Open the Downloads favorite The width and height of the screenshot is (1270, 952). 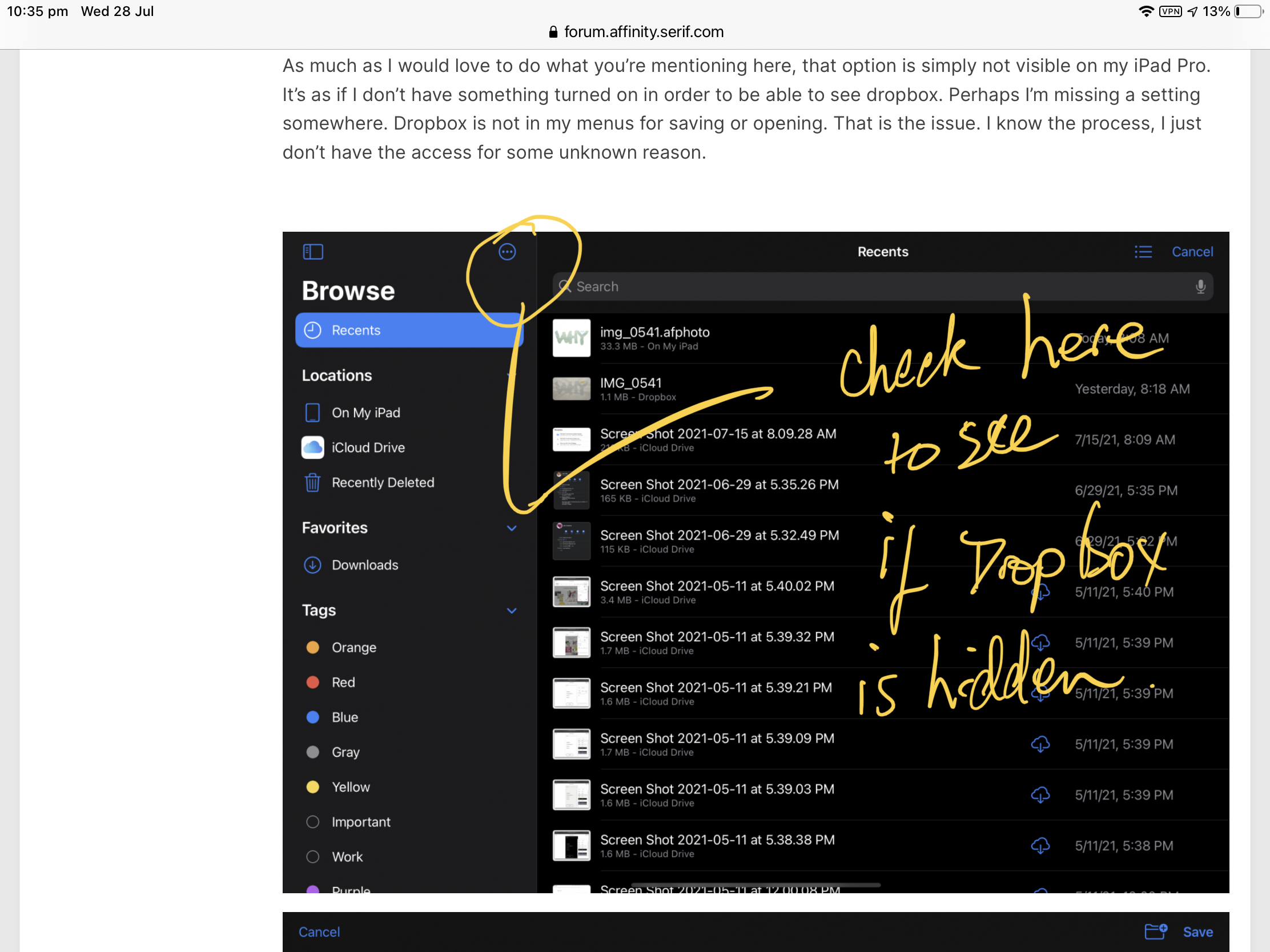pos(409,564)
